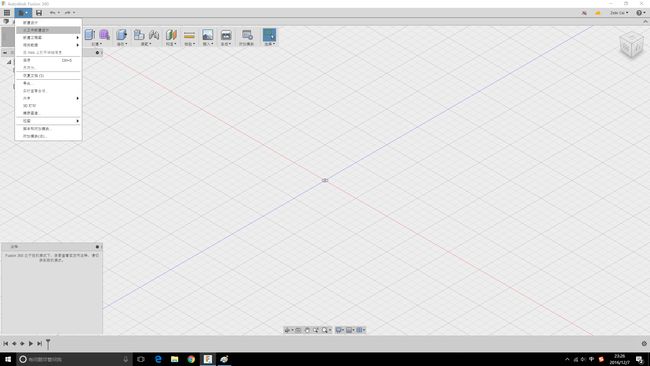The image size is (650, 366).
Task: Select the Press Pull modify icon
Action: point(121,35)
